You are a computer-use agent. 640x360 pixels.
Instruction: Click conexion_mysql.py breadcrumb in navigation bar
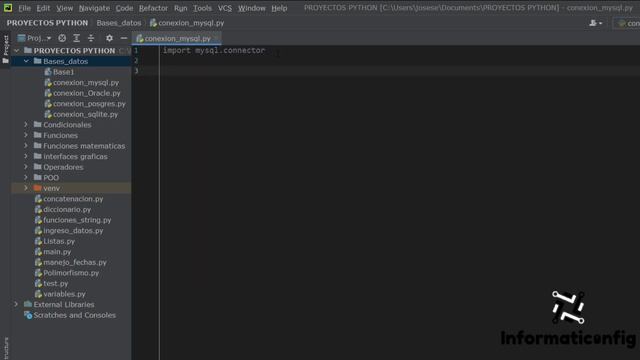[x=187, y=23]
